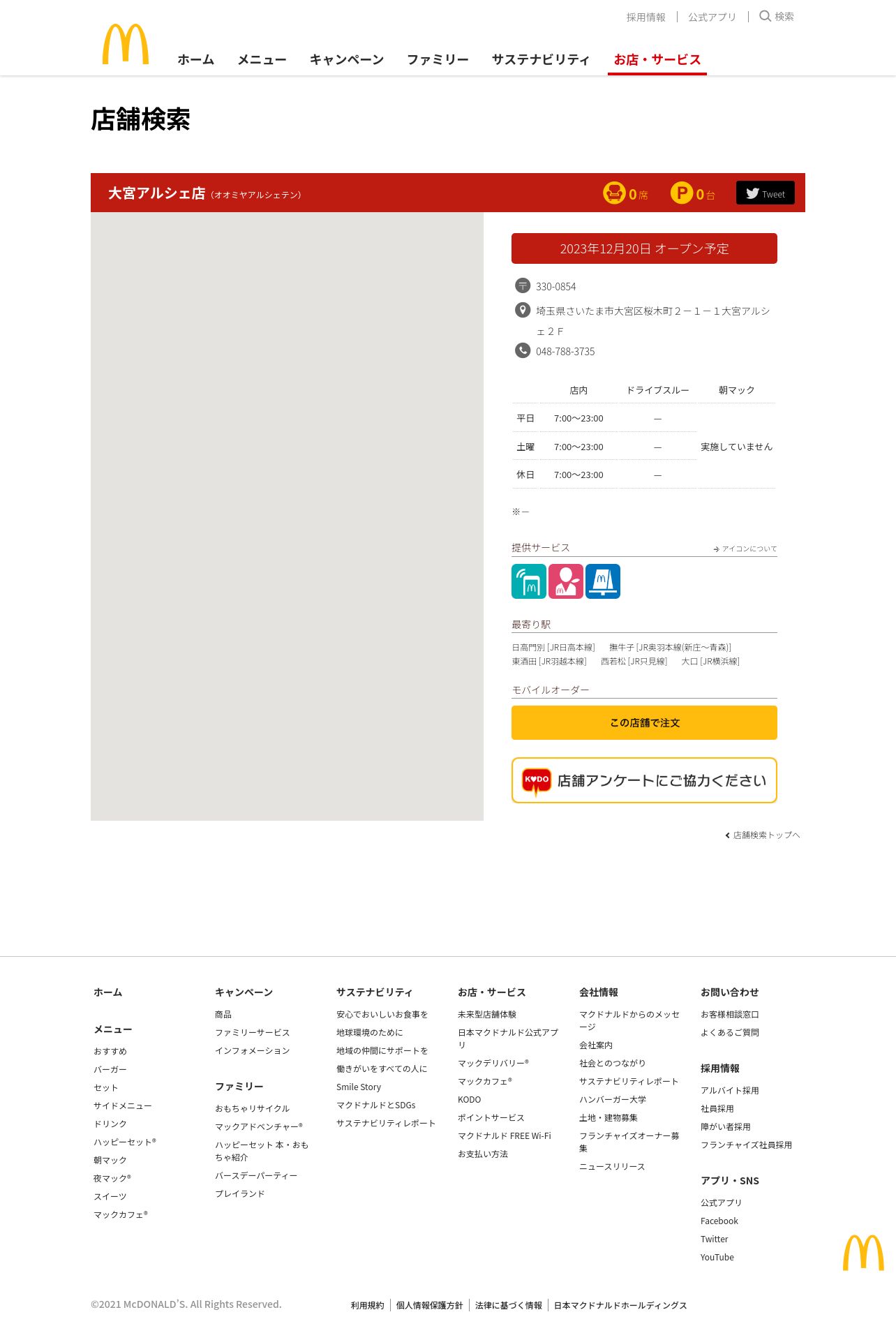Screen dimensions: 896x1333
Task: Click the footer 朝マック link
Action: point(110,1160)
